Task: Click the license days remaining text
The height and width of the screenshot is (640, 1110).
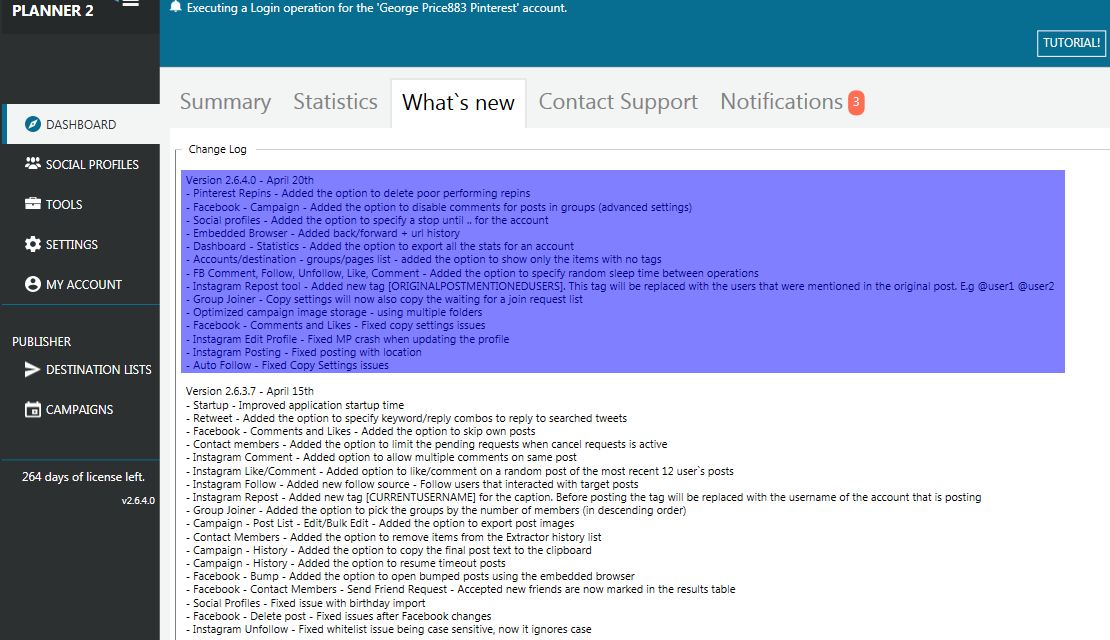Action: coord(83,477)
